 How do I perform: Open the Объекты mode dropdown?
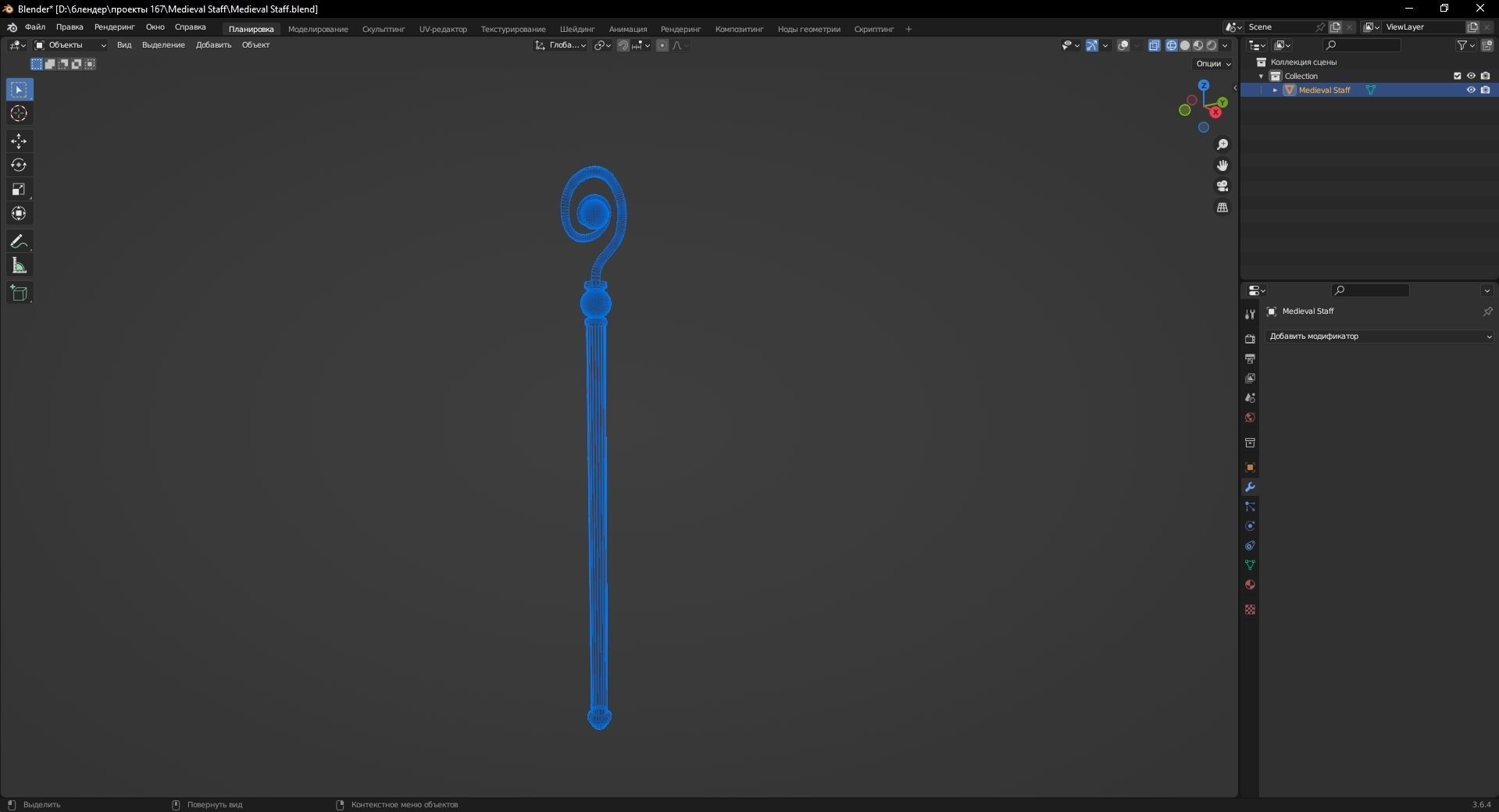tap(70, 45)
